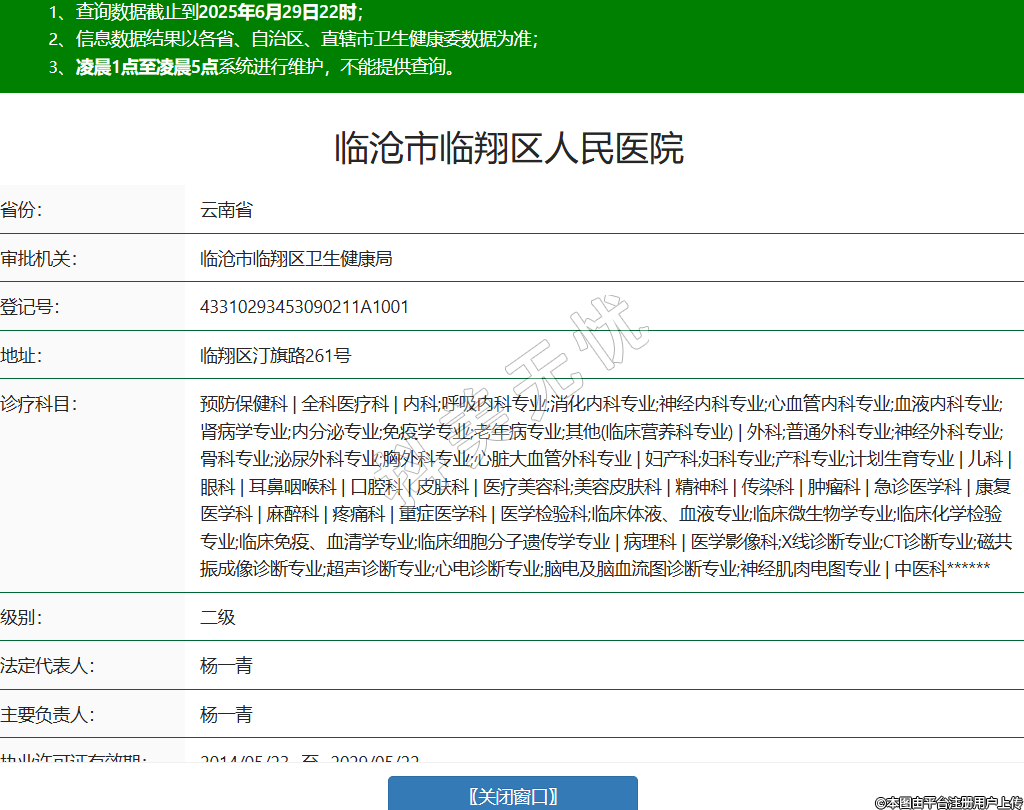Click the 省份 field label
Image resolution: width=1024 pixels, height=810 pixels.
tap(22, 210)
